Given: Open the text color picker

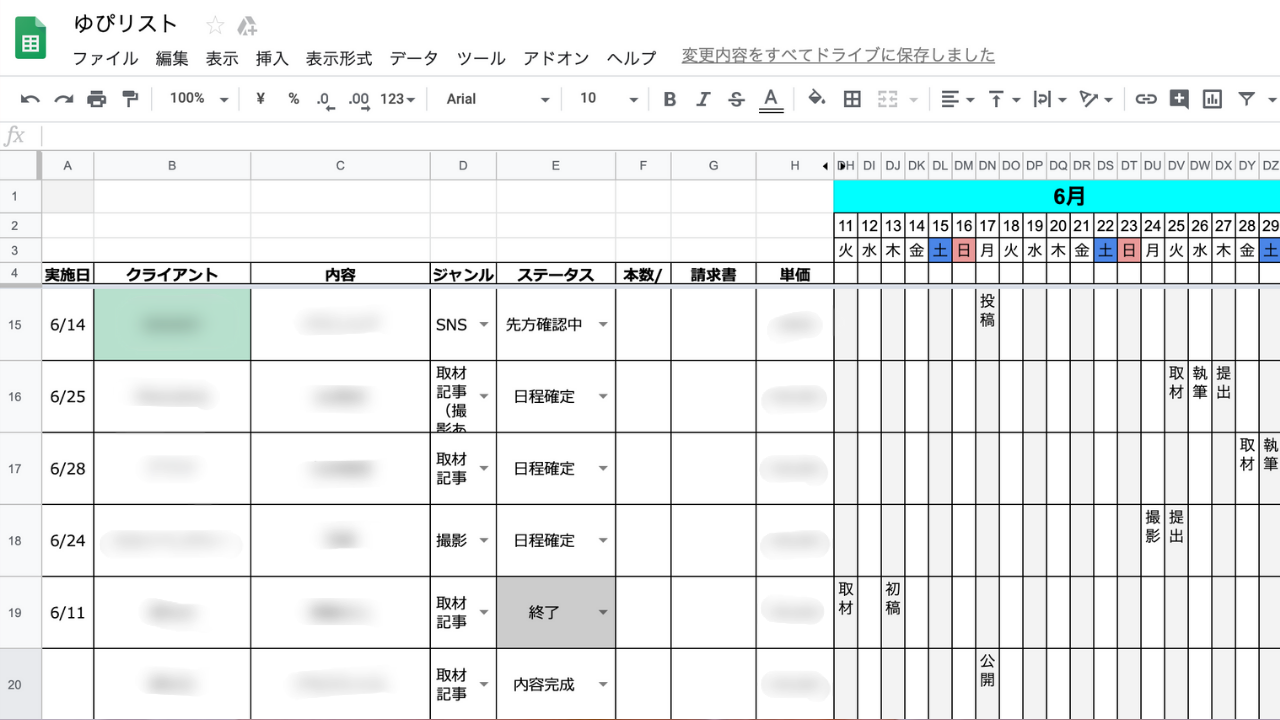Looking at the screenshot, I should click(x=770, y=99).
